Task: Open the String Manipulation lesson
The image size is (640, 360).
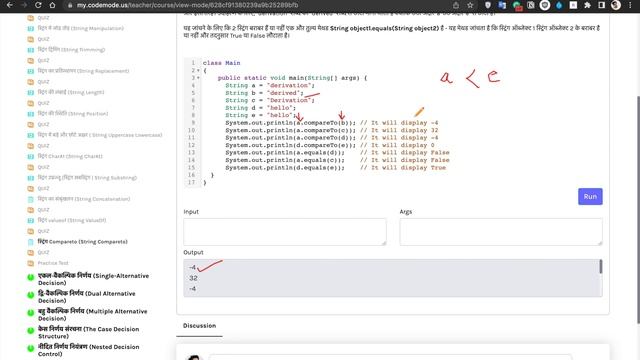Action: [x=80, y=29]
